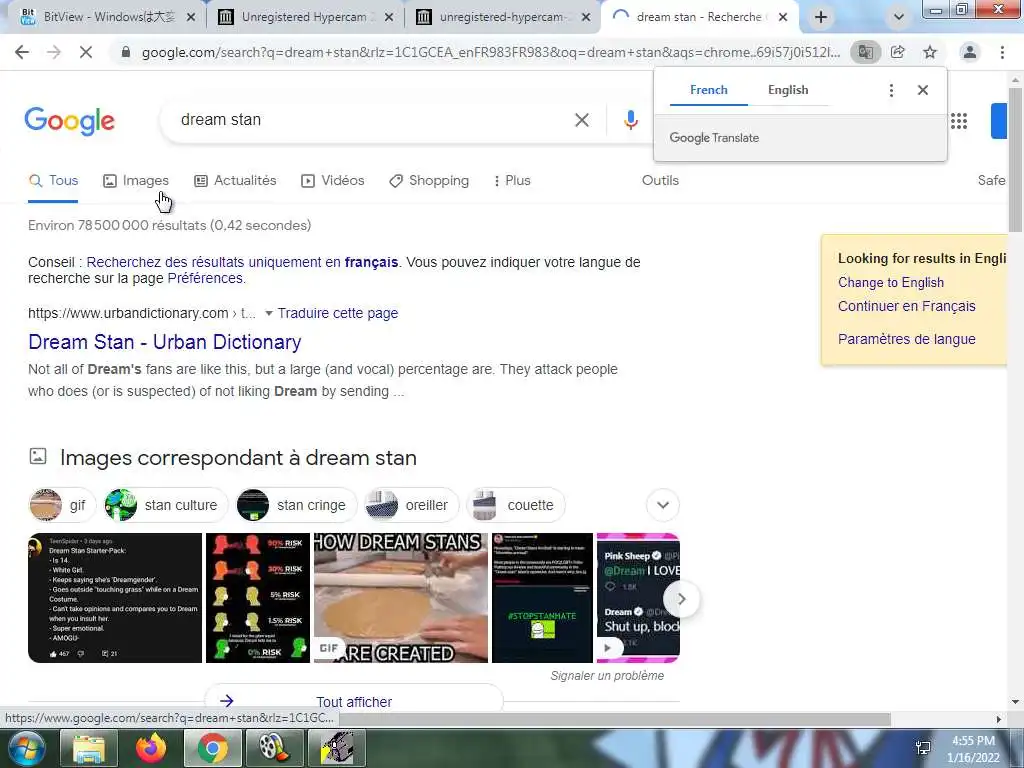This screenshot has width=1024, height=768.
Task: Expand more image filter chips
Action: click(663, 505)
